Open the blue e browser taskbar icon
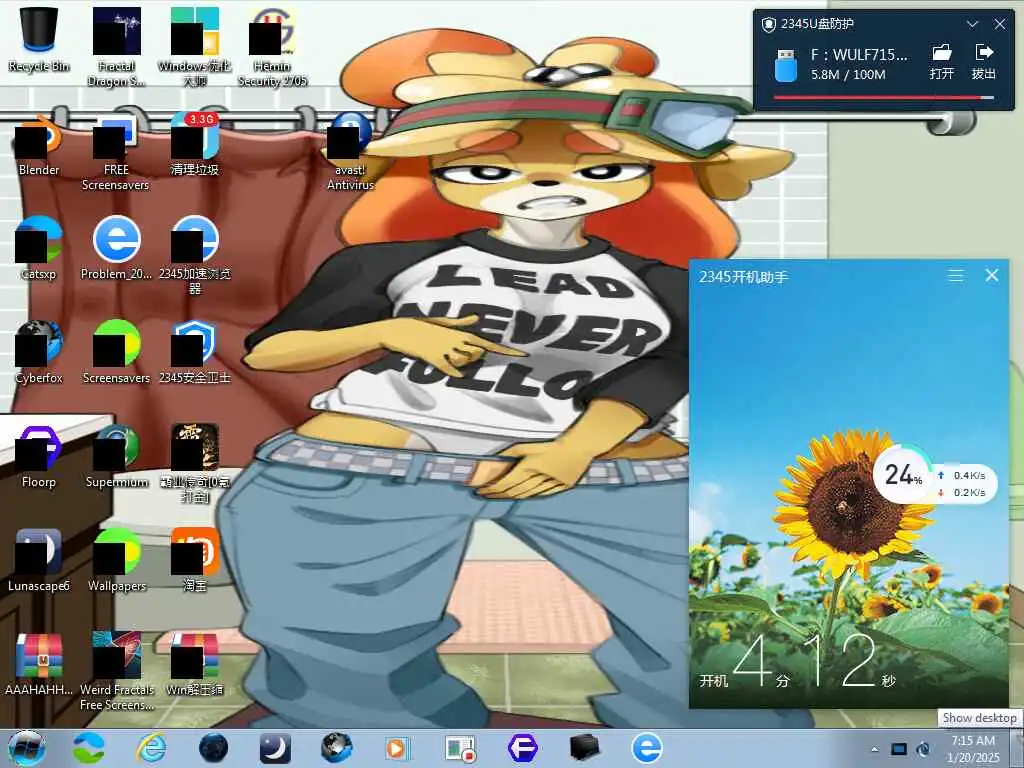 (x=647, y=748)
